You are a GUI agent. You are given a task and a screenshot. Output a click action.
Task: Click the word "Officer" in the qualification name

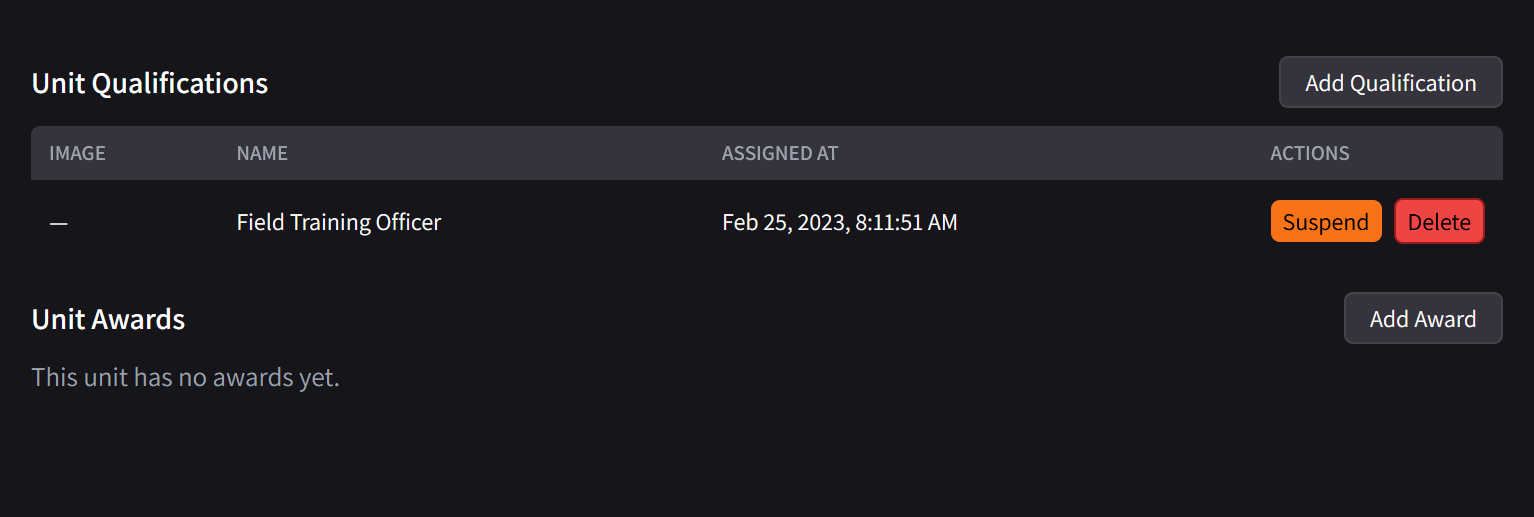point(406,222)
